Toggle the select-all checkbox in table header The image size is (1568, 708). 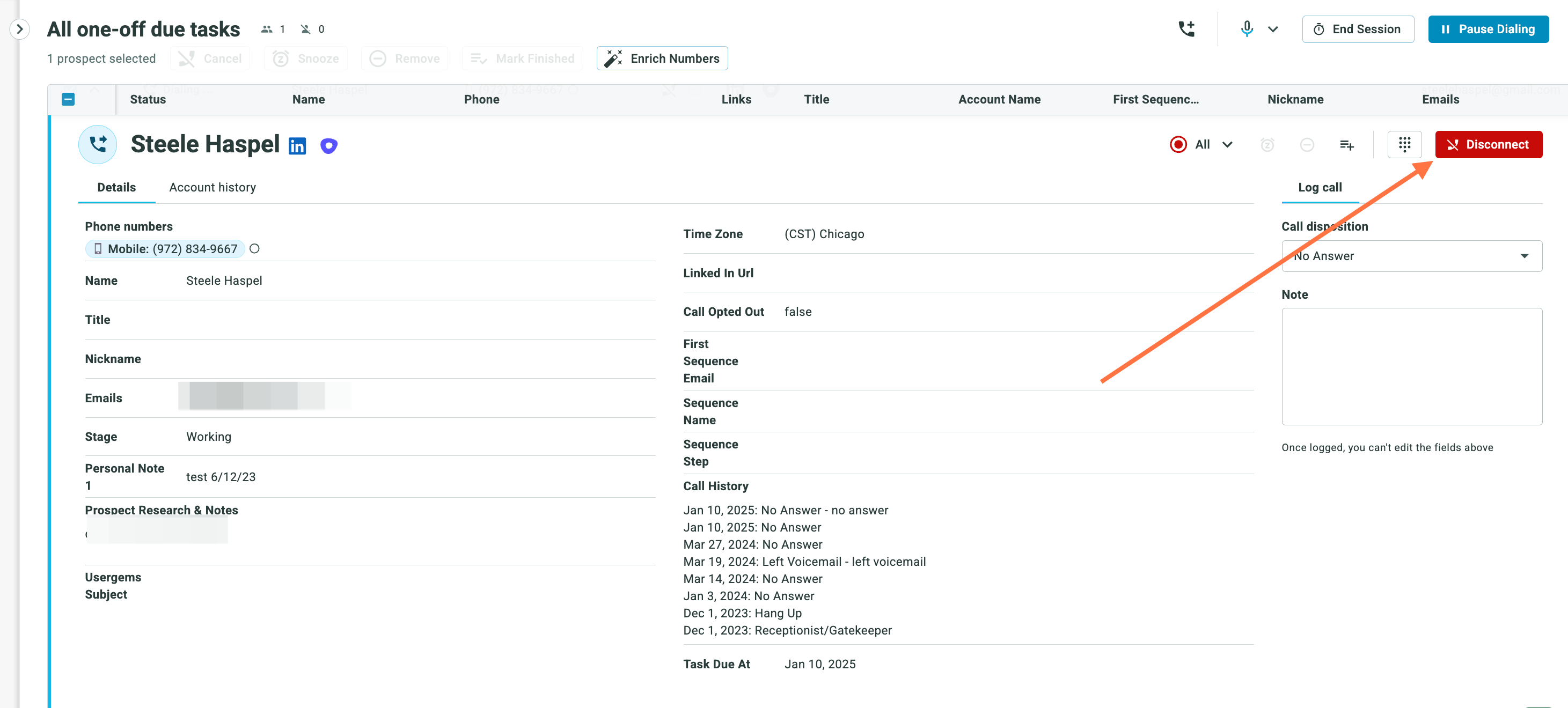68,99
